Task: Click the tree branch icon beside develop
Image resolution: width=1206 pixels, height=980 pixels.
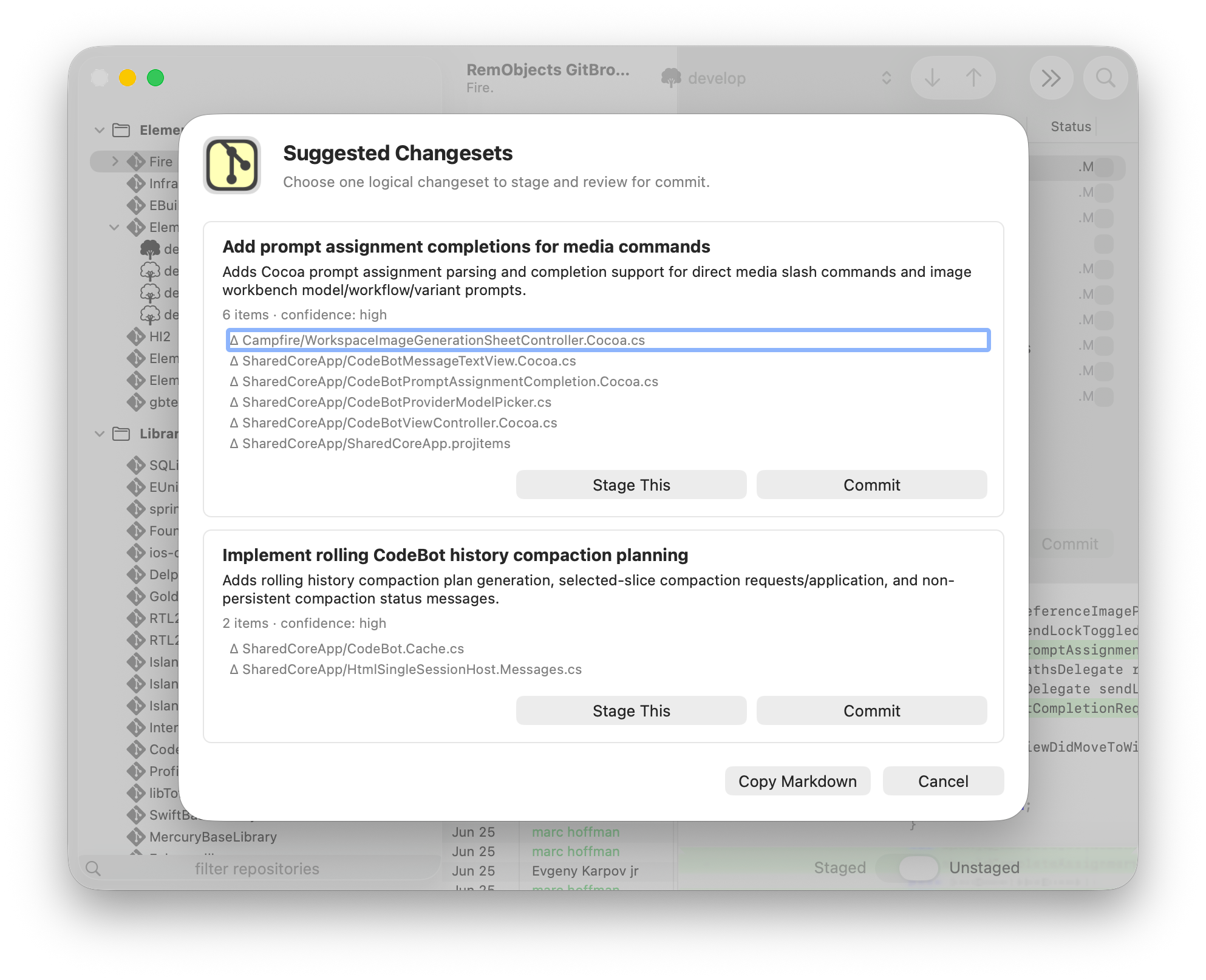Action: [x=671, y=78]
